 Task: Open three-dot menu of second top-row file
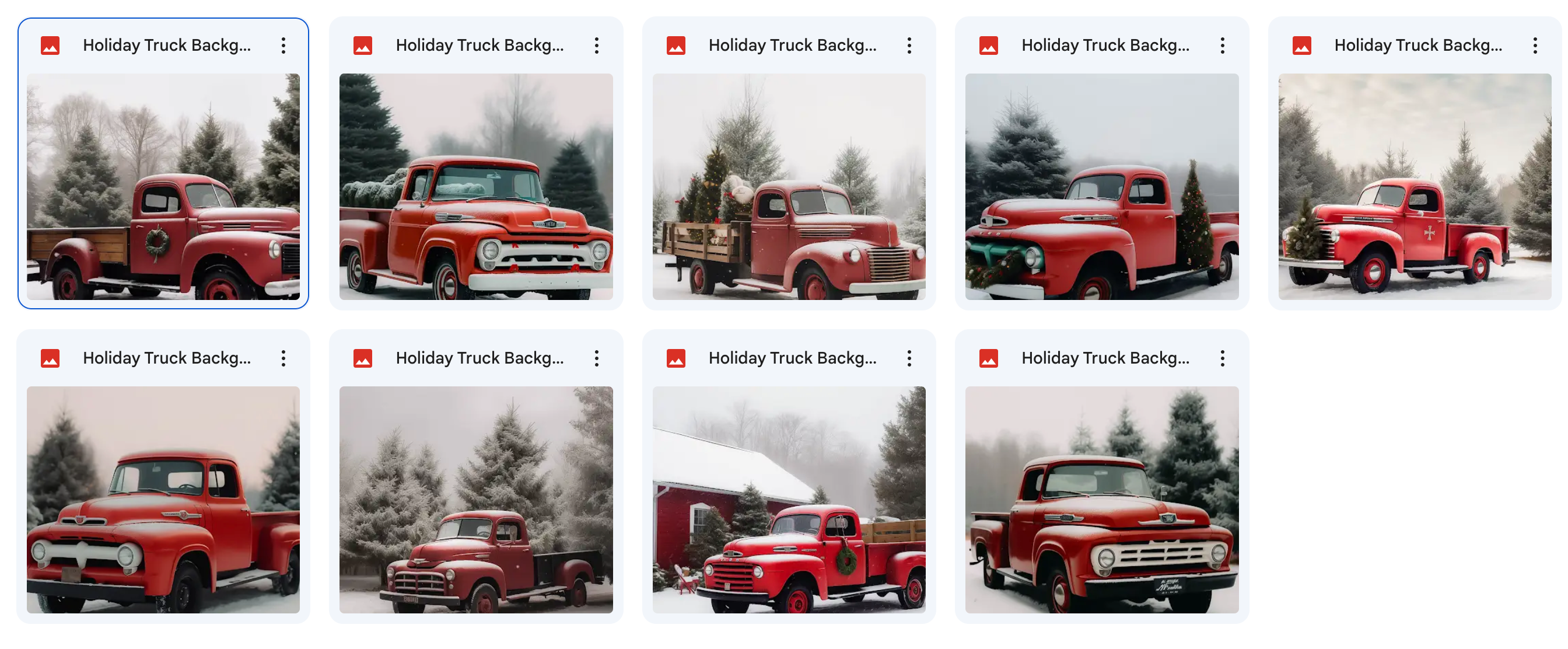(597, 46)
